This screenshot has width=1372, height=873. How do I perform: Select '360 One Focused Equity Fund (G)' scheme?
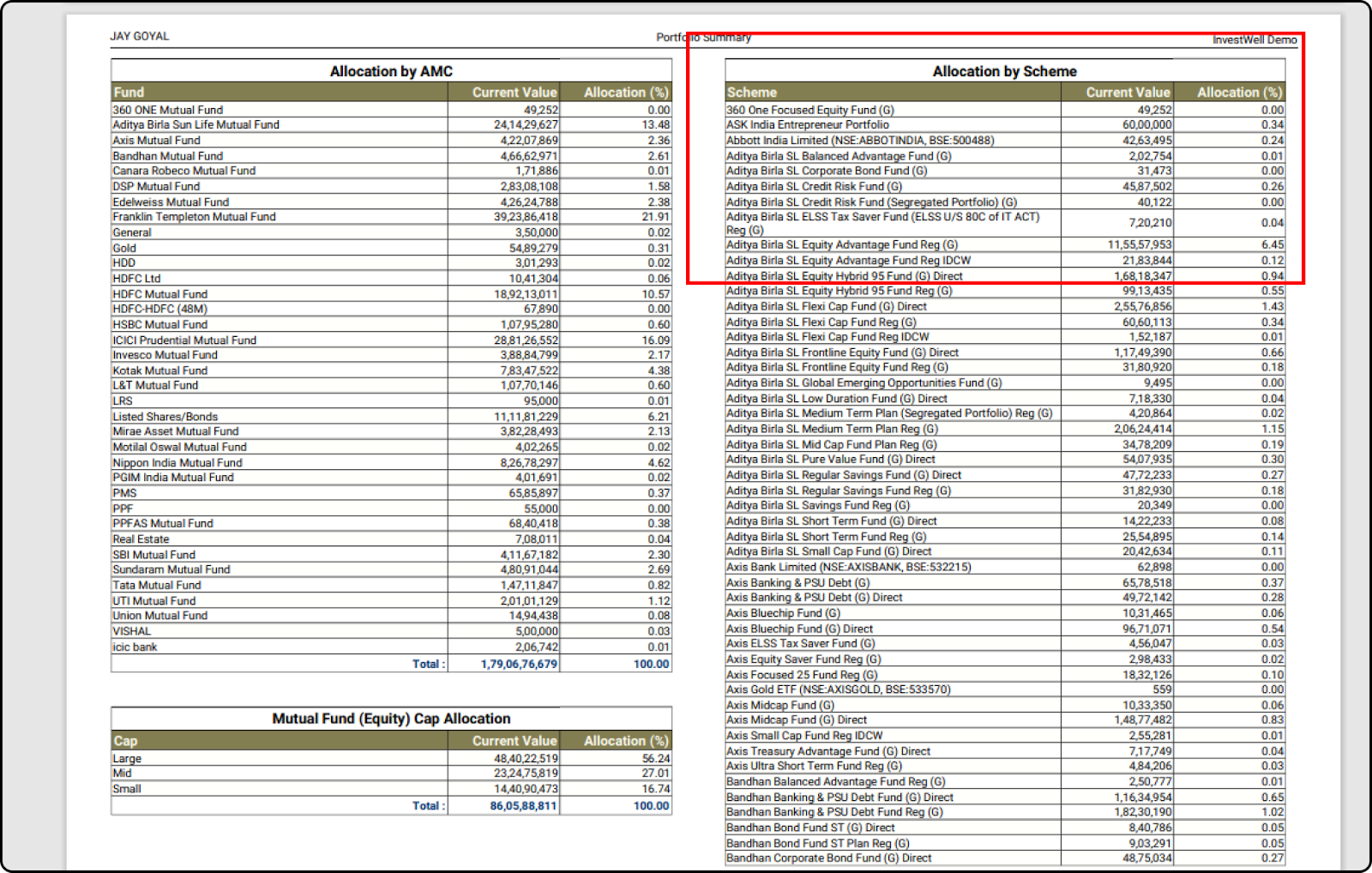point(1005,110)
